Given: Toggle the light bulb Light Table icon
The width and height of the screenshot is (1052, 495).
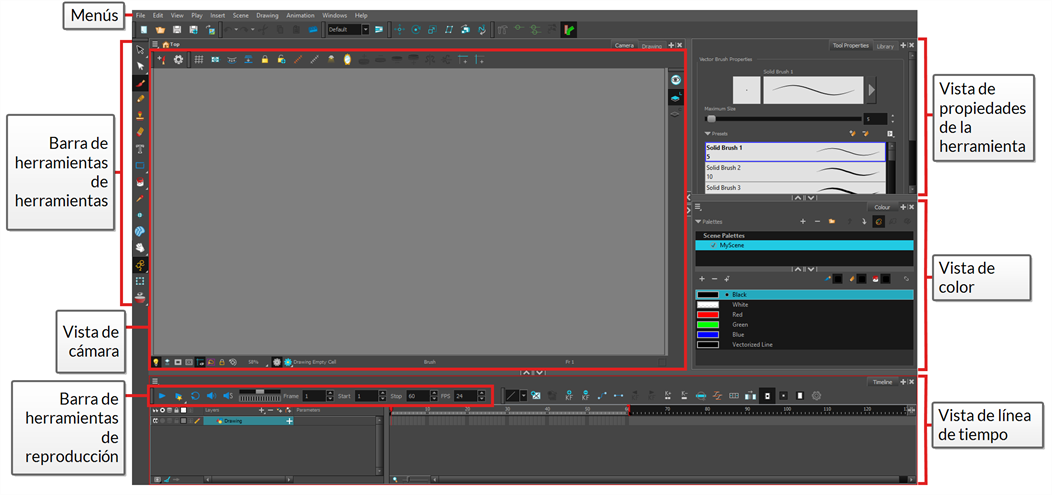Looking at the screenshot, I should [x=156, y=362].
